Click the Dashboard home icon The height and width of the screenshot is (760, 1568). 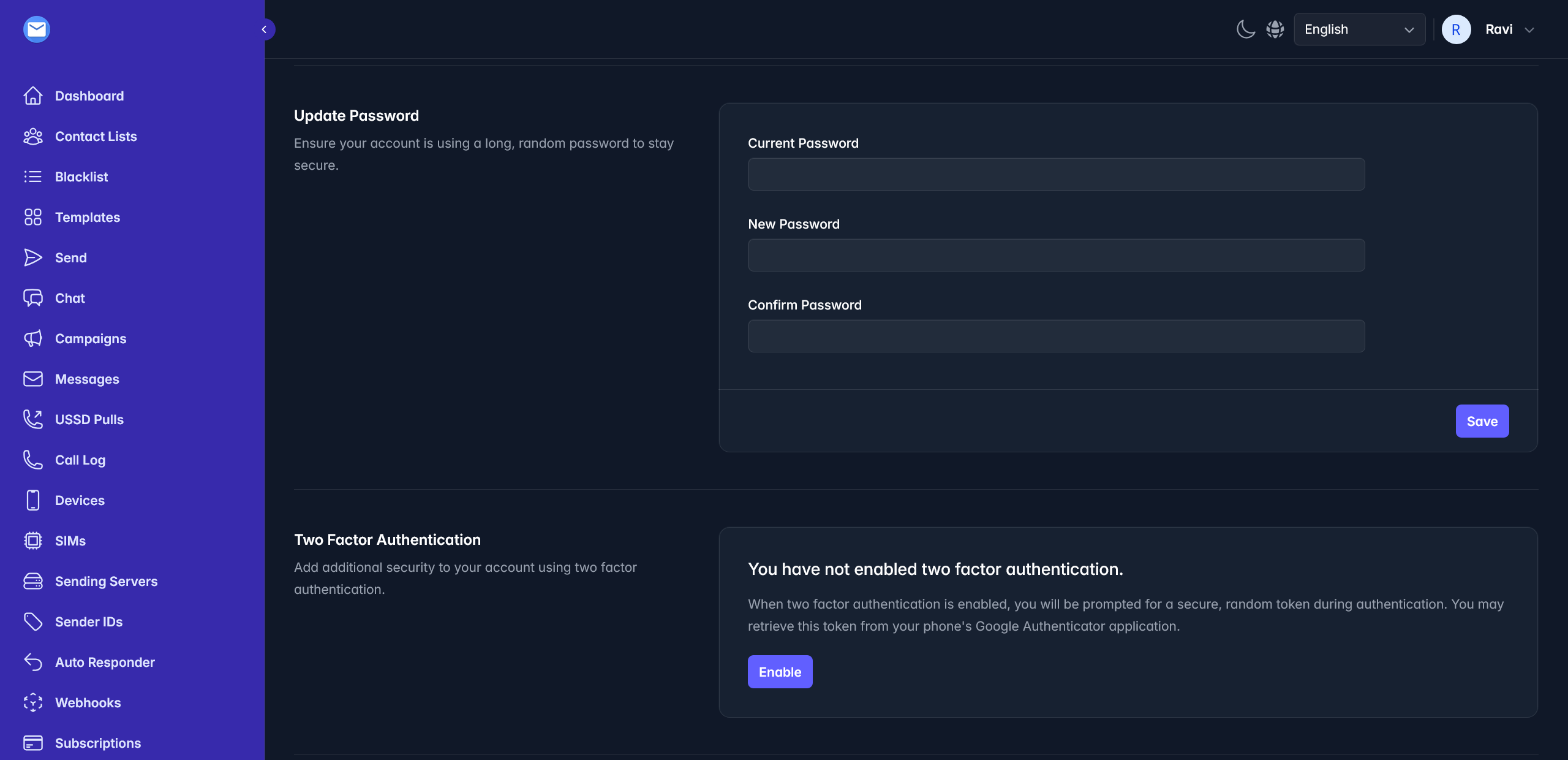tap(33, 96)
